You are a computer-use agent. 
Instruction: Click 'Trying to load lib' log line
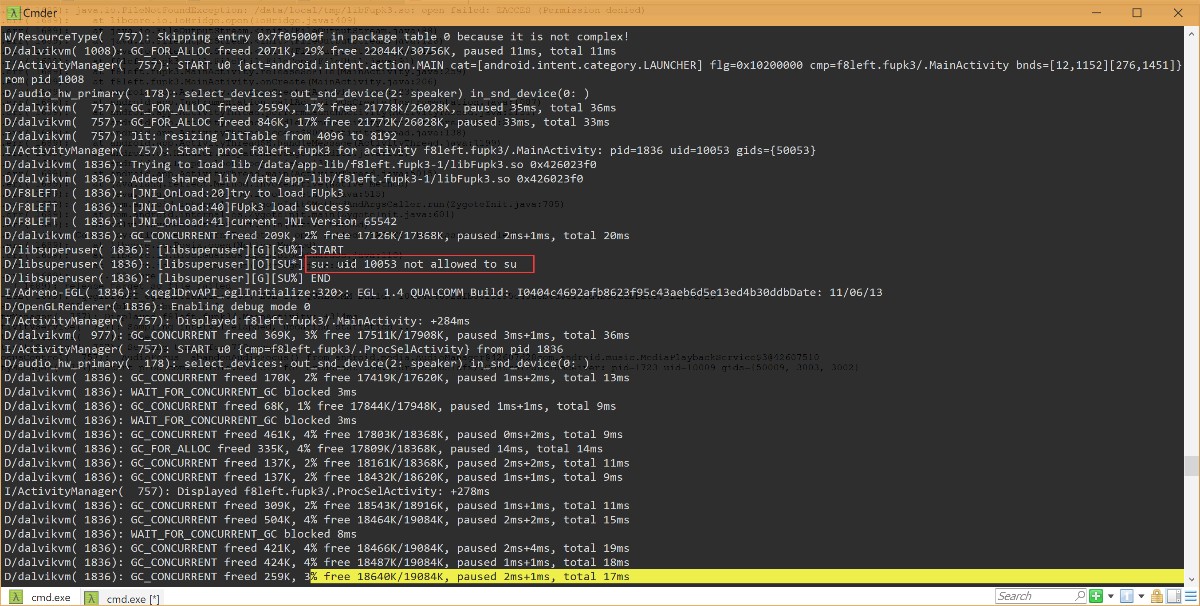coord(300,164)
